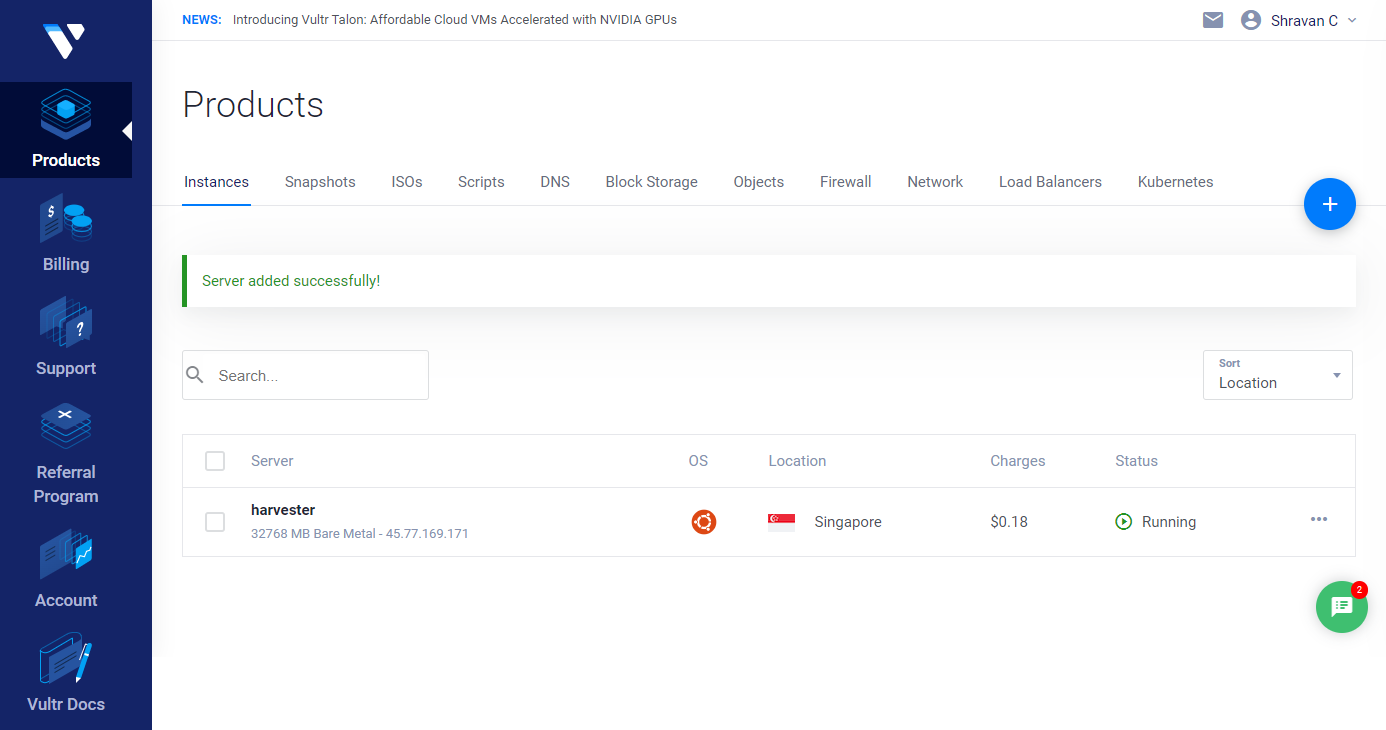
Task: Open the green chat widget
Action: 1341,606
